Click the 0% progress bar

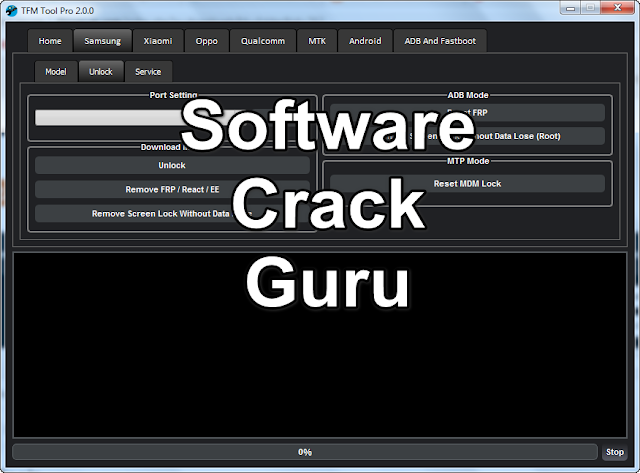[305, 452]
